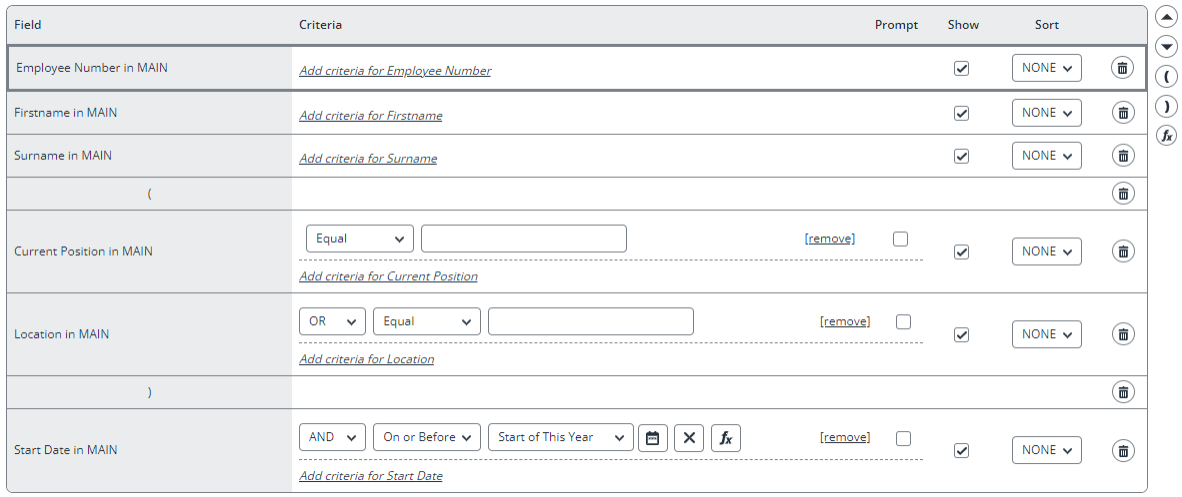Click the Current Position value input field

click(524, 238)
